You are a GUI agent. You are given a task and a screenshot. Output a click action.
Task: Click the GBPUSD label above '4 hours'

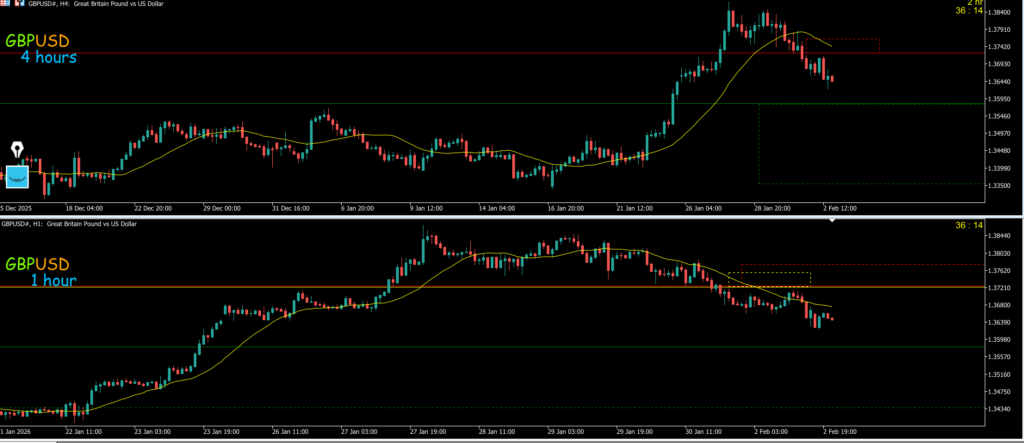tap(37, 41)
